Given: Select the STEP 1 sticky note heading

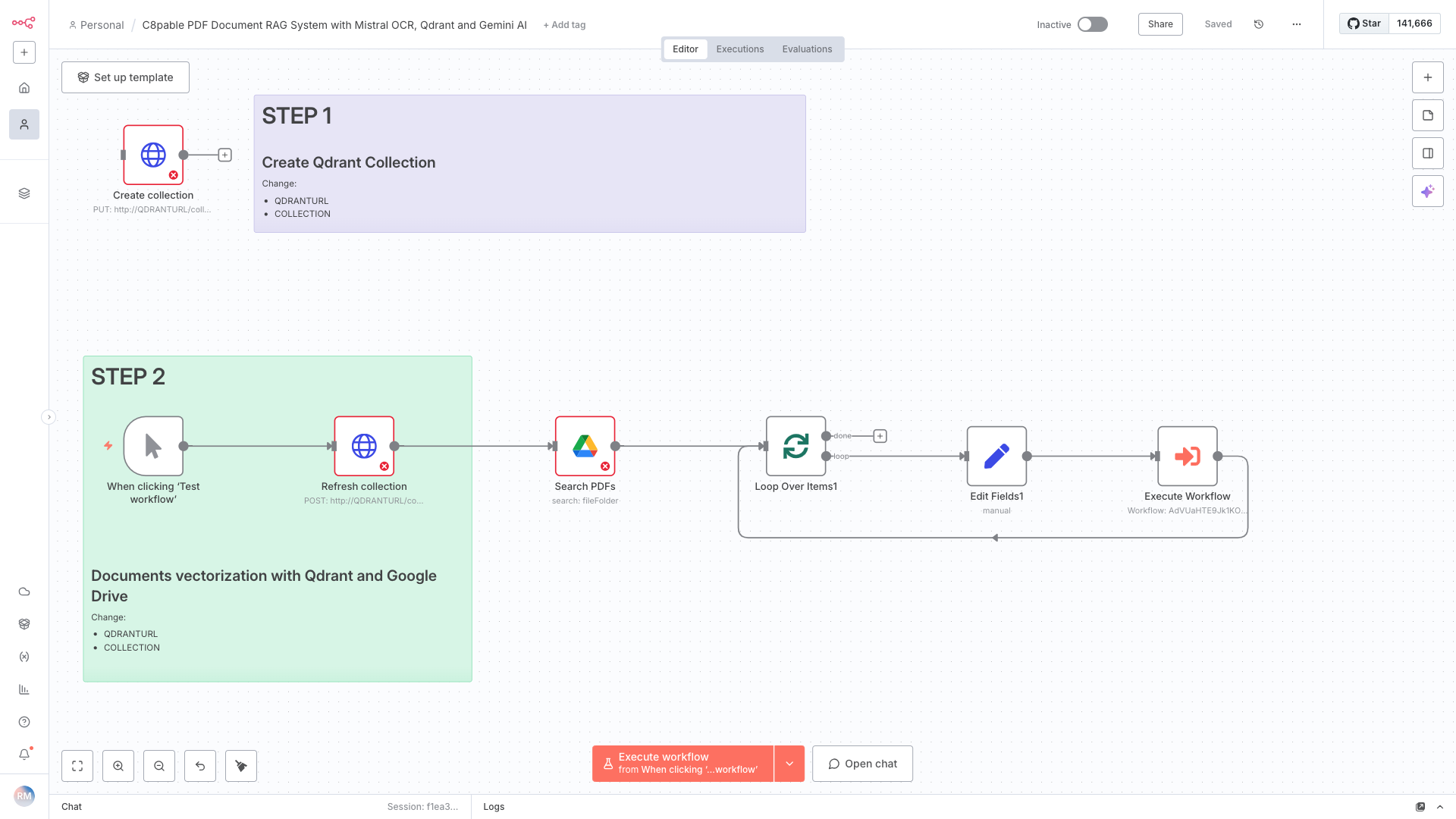Looking at the screenshot, I should tap(297, 116).
